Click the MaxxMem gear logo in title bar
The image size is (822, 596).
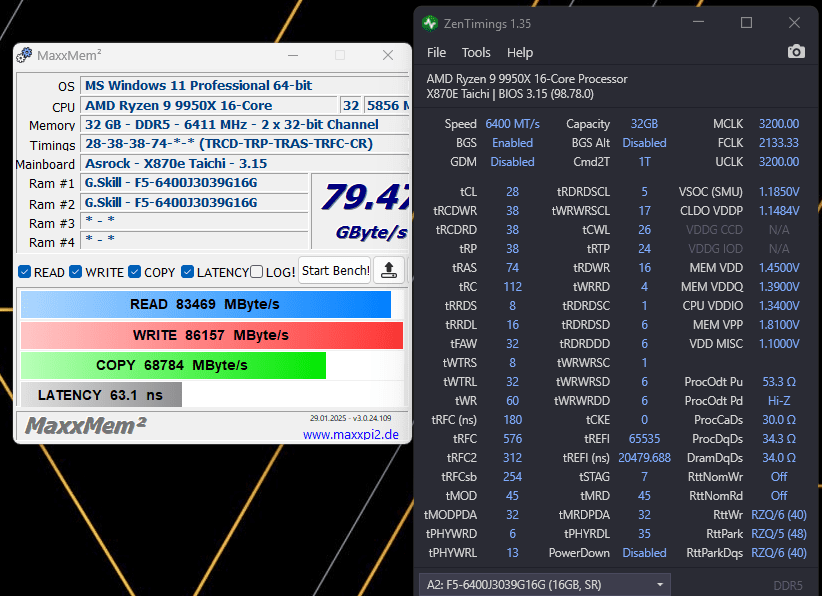click(24, 55)
